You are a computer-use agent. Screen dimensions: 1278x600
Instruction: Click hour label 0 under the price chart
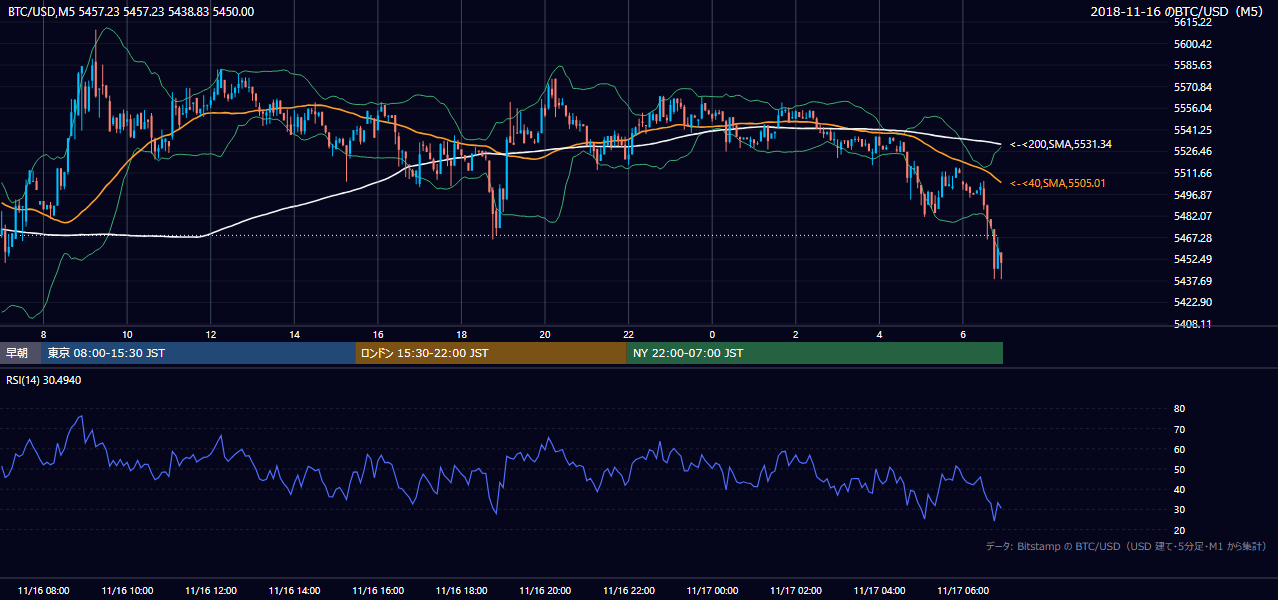coord(712,334)
